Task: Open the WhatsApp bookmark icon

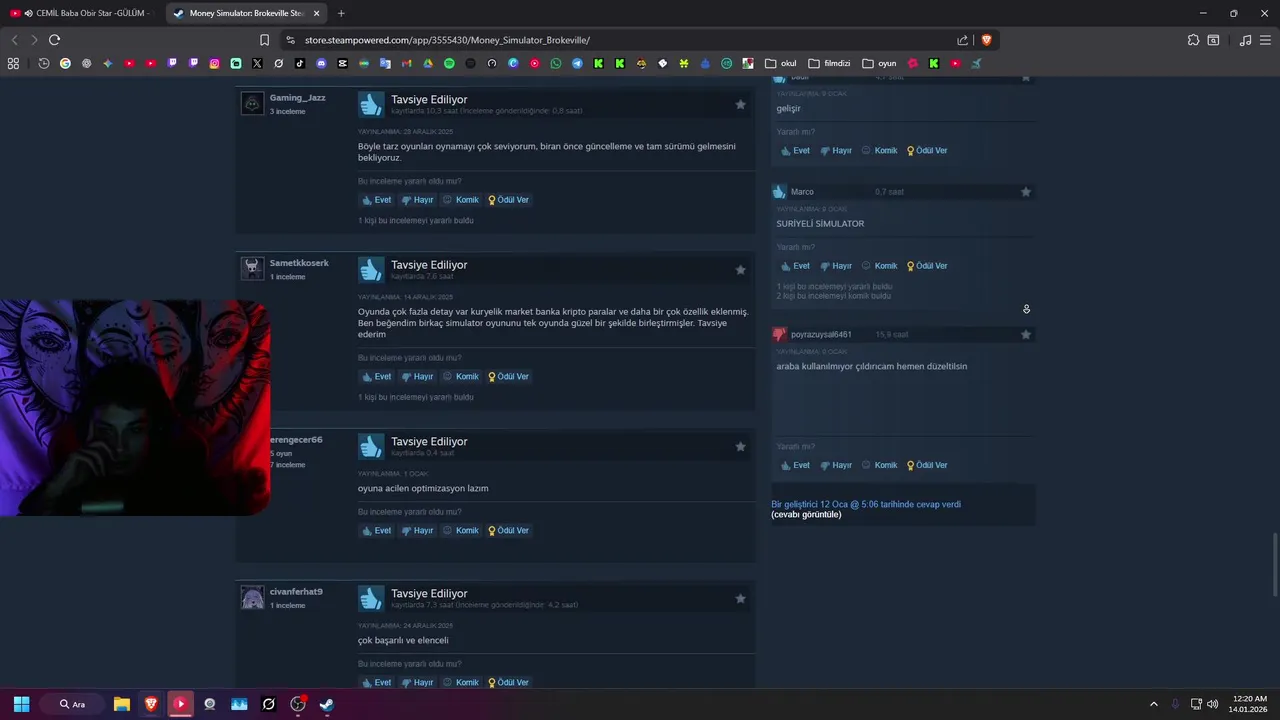Action: (x=556, y=63)
